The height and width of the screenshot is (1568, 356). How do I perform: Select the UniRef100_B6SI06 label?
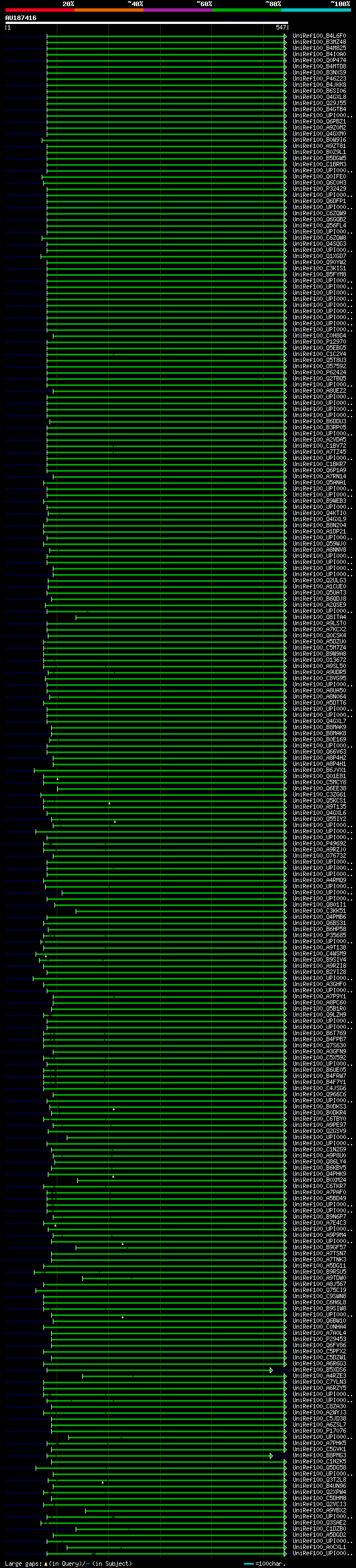[319, 91]
